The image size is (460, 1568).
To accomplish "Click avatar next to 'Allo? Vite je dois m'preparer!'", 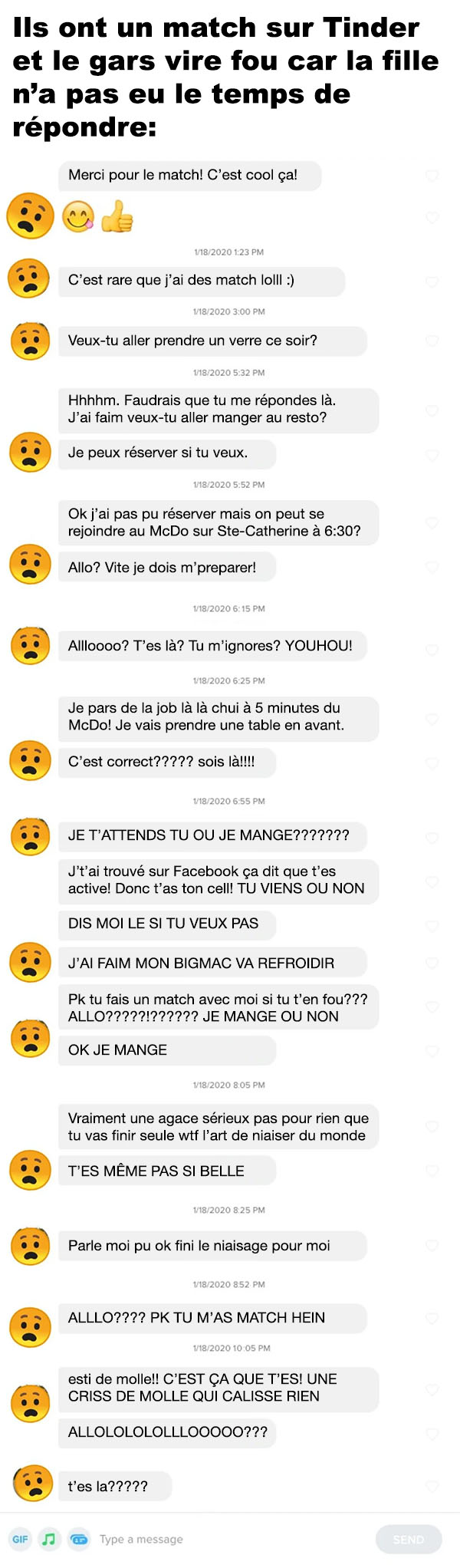I will (x=30, y=565).
